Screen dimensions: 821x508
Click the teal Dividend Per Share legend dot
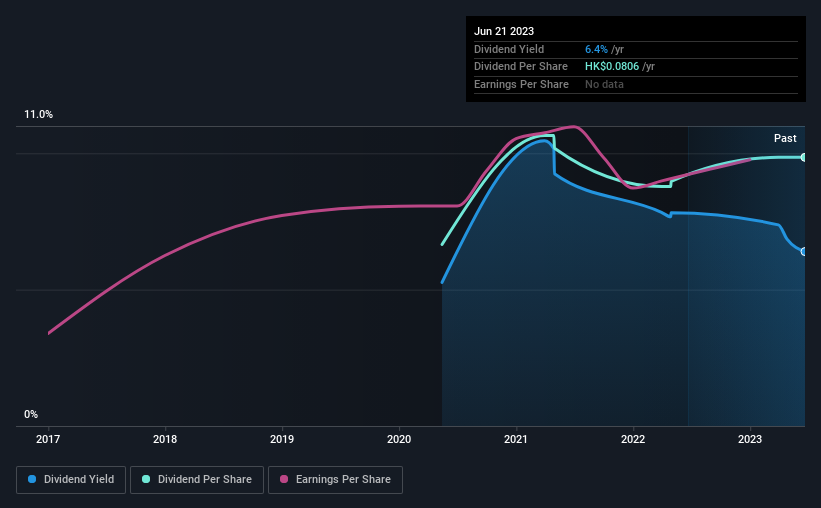(x=146, y=479)
